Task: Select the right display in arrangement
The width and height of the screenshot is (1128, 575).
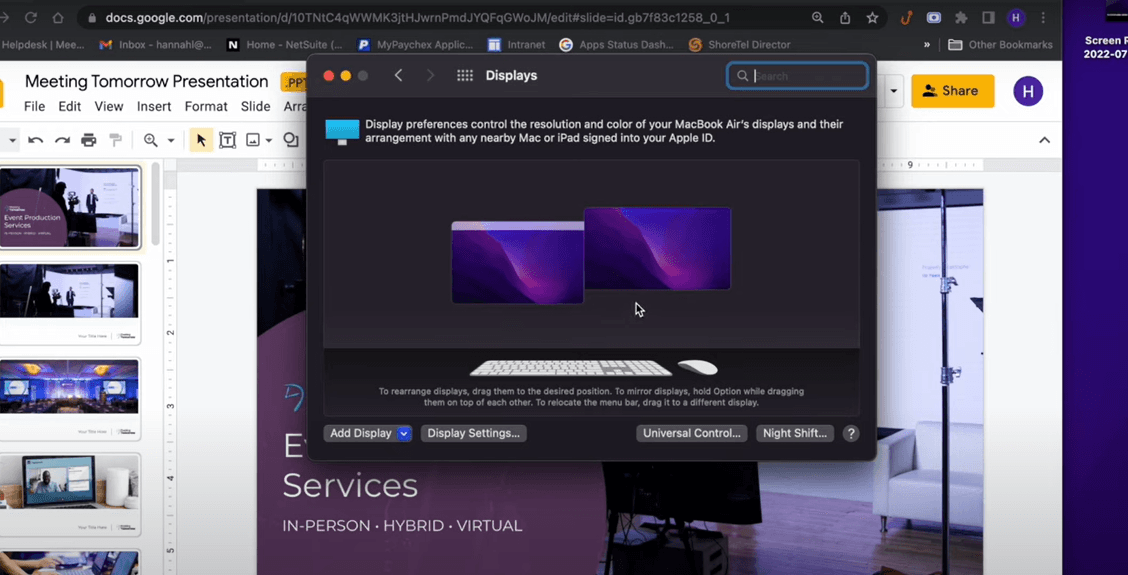Action: [x=658, y=248]
